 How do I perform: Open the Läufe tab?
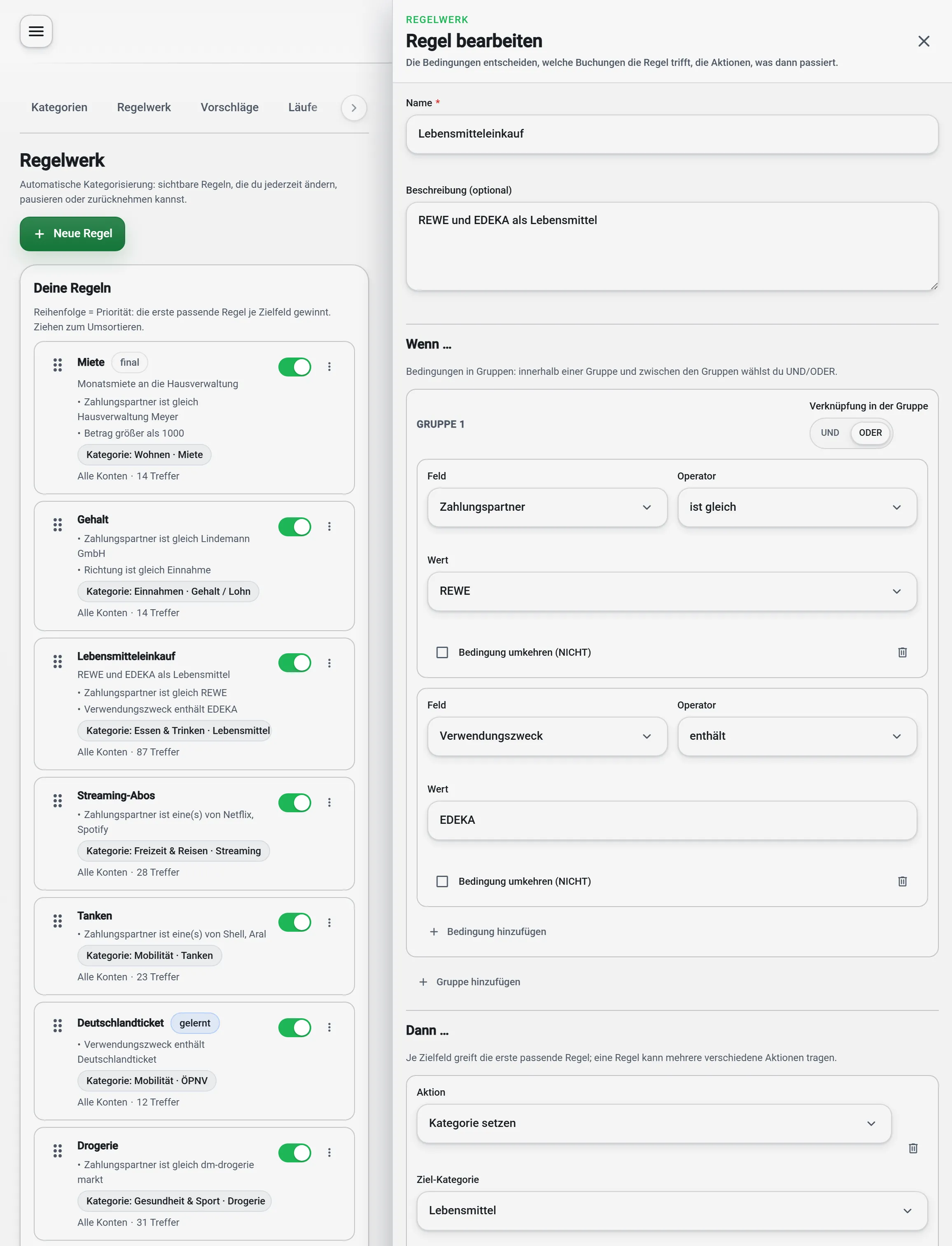point(303,108)
